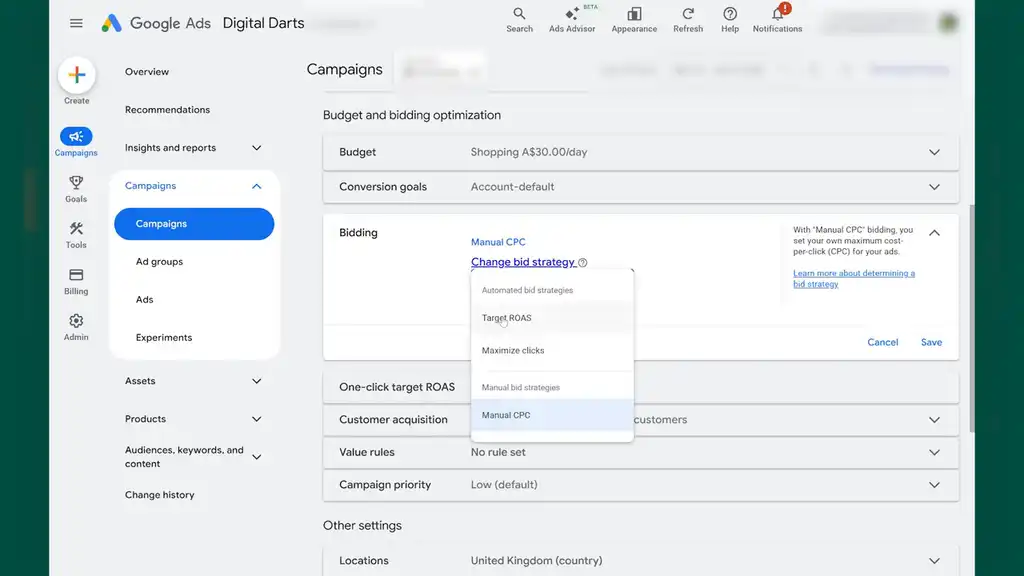Open the Search tool in top bar
The image size is (1024, 576).
pyautogui.click(x=519, y=20)
